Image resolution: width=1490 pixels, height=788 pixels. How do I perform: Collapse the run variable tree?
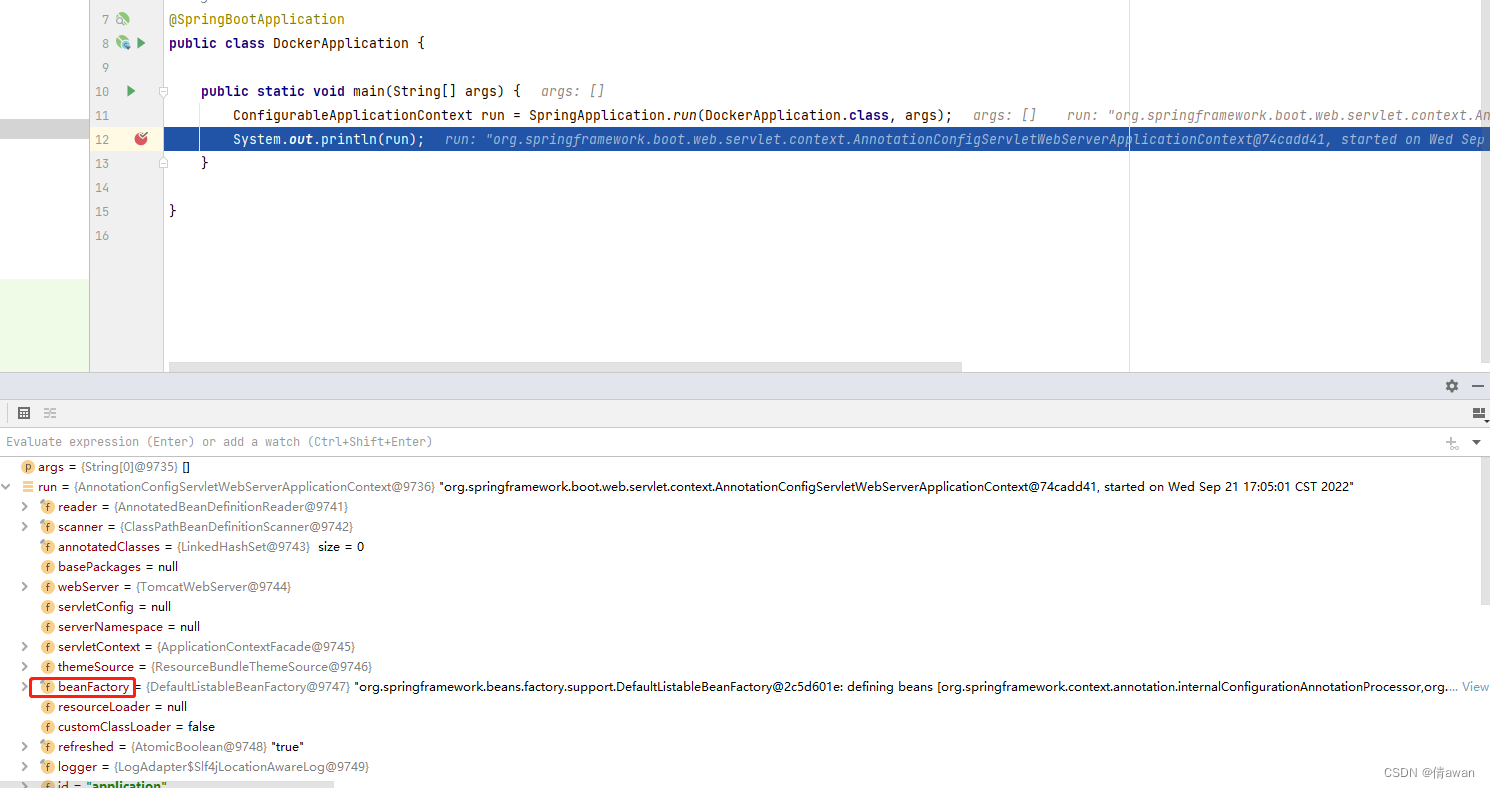pos(7,486)
